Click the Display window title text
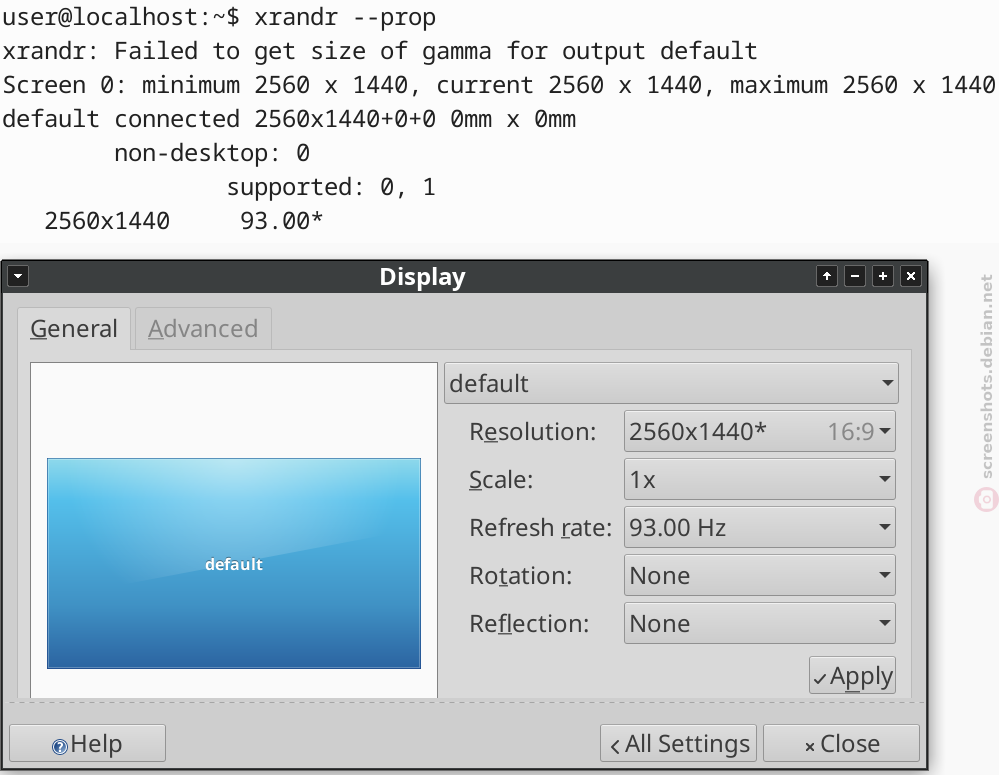Viewport: 999px width, 775px height. (422, 277)
